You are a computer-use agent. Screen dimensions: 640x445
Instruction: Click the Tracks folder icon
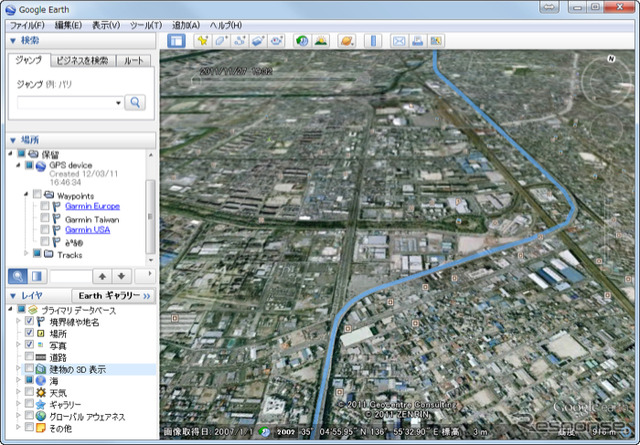coord(49,254)
